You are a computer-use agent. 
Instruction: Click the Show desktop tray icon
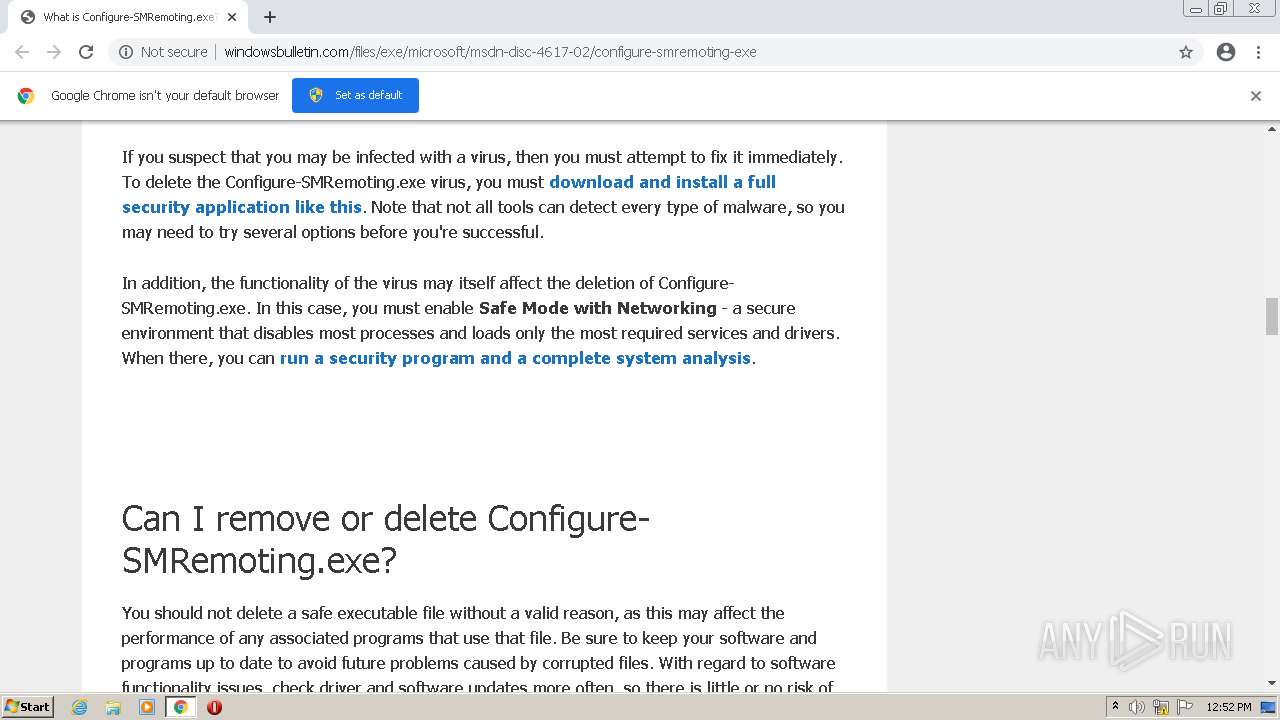click(1269, 707)
